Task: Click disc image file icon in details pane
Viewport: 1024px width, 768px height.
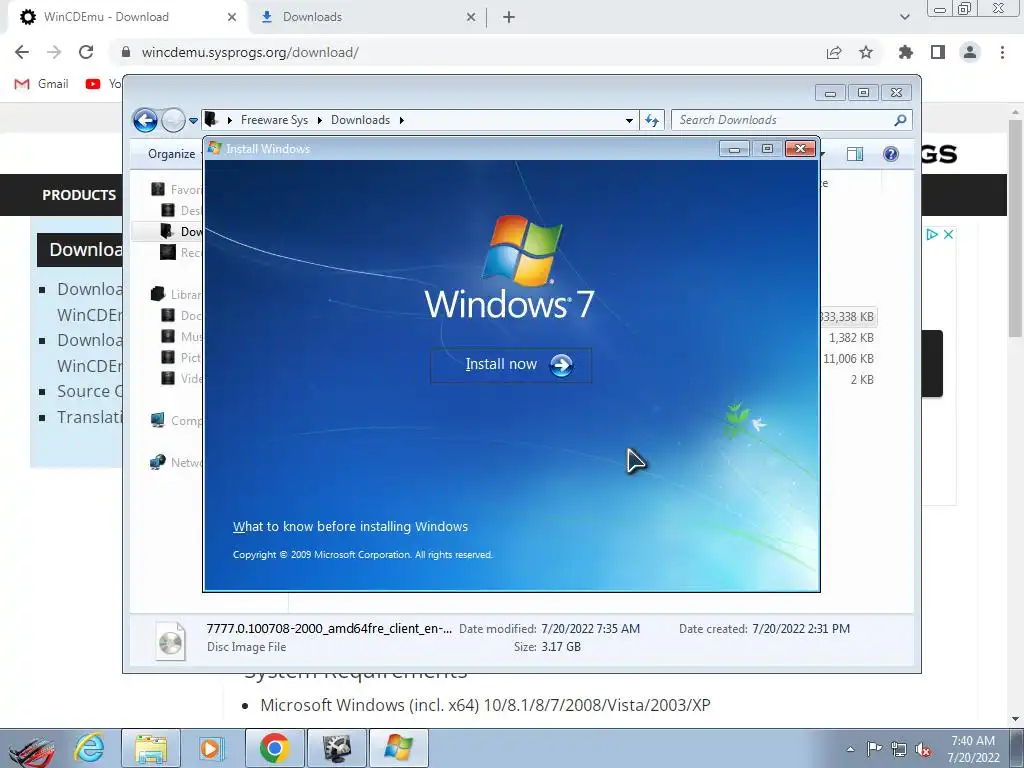Action: tap(170, 641)
